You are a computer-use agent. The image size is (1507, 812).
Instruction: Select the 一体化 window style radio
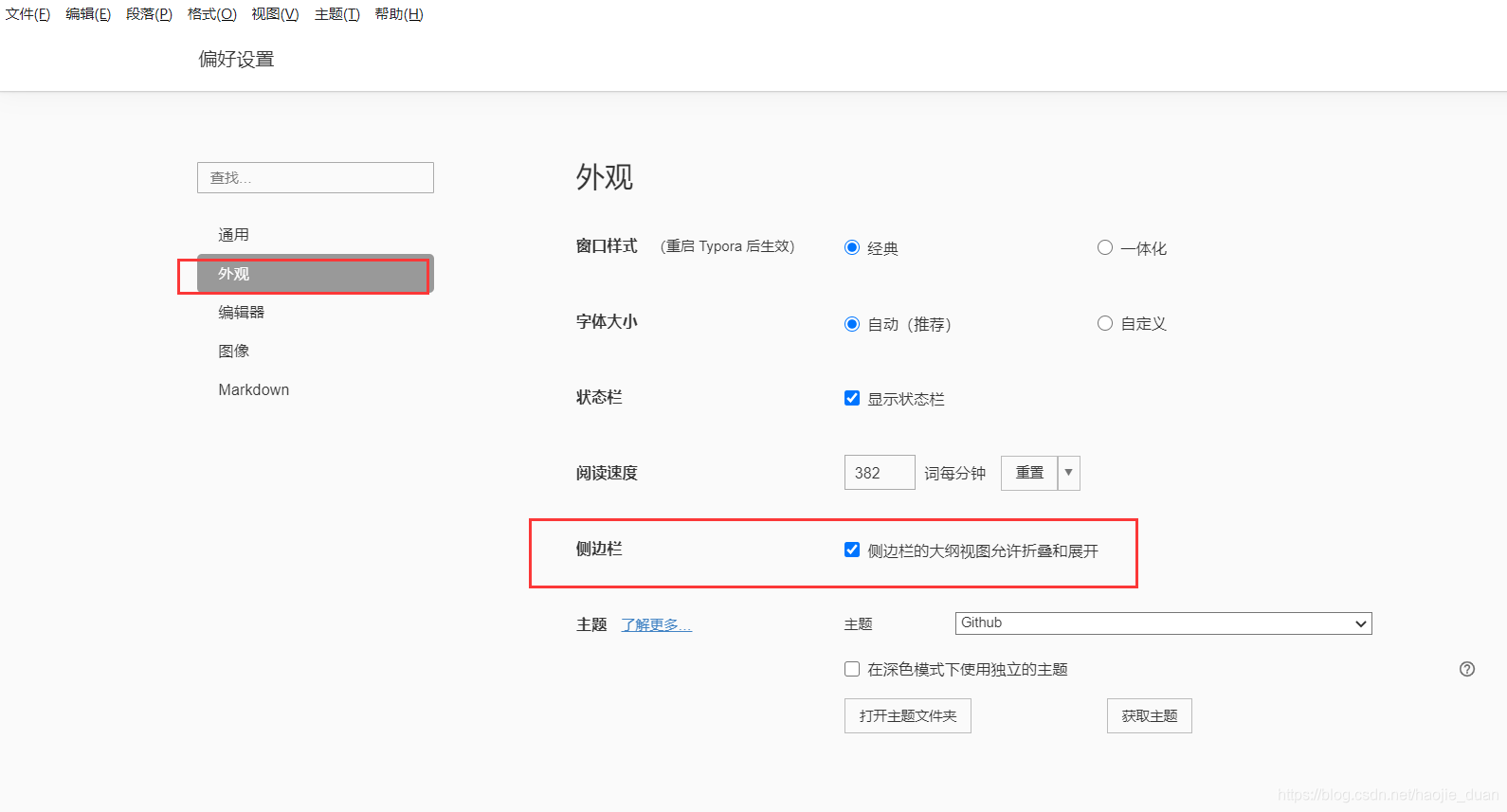click(1104, 247)
